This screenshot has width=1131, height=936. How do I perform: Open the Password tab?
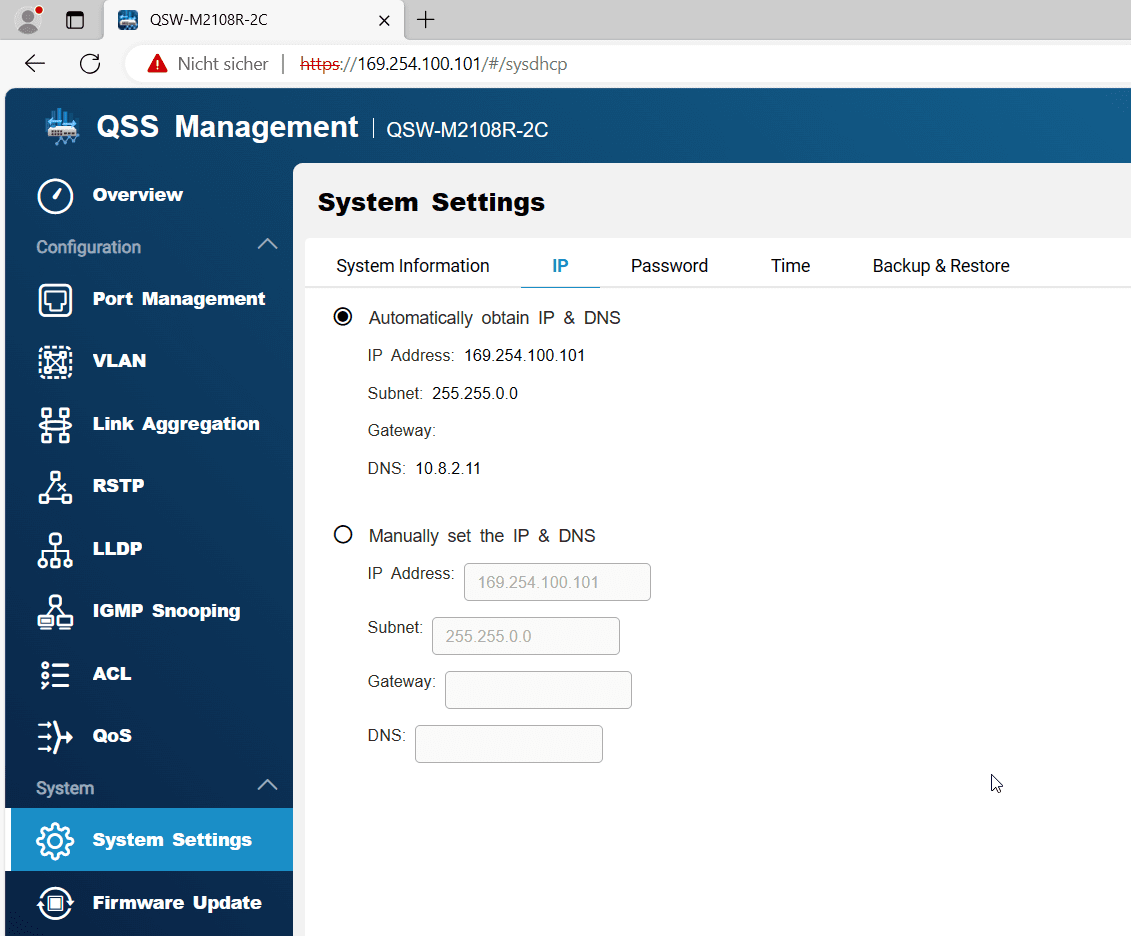[x=669, y=266]
